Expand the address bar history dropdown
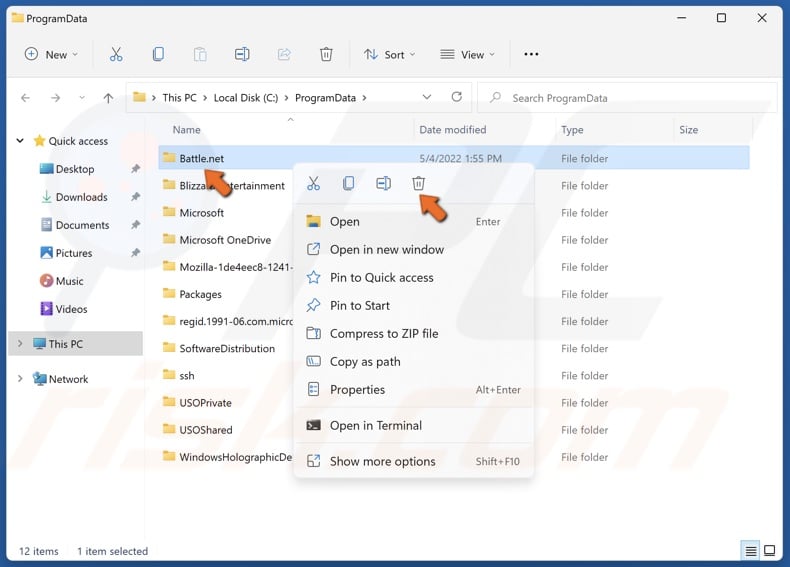Viewport: 790px width, 567px height. tap(427, 97)
